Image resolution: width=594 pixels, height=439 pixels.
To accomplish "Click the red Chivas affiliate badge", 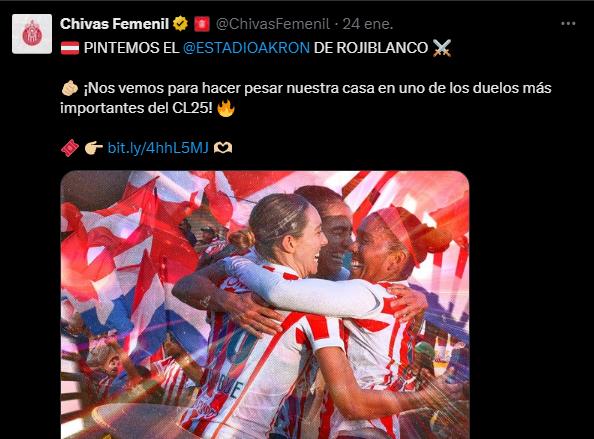I will pos(202,24).
